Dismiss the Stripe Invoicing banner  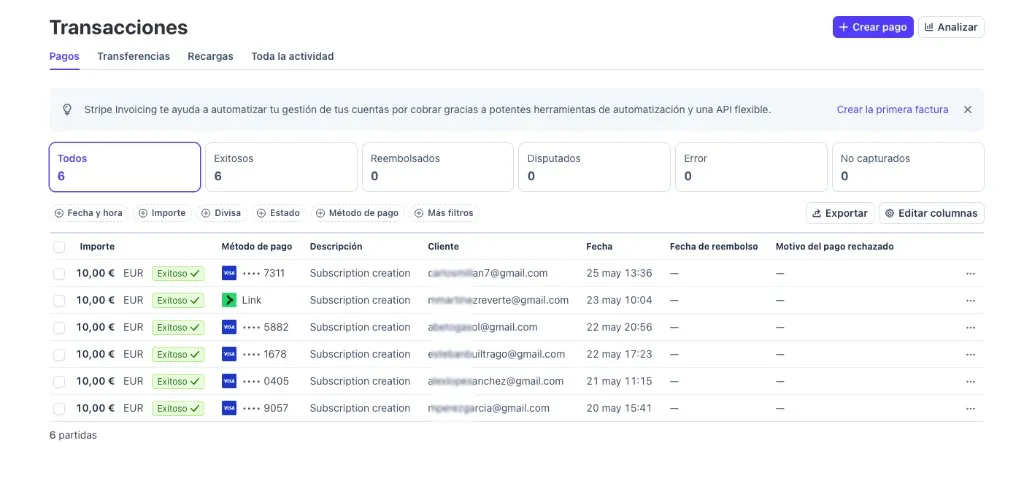[968, 110]
